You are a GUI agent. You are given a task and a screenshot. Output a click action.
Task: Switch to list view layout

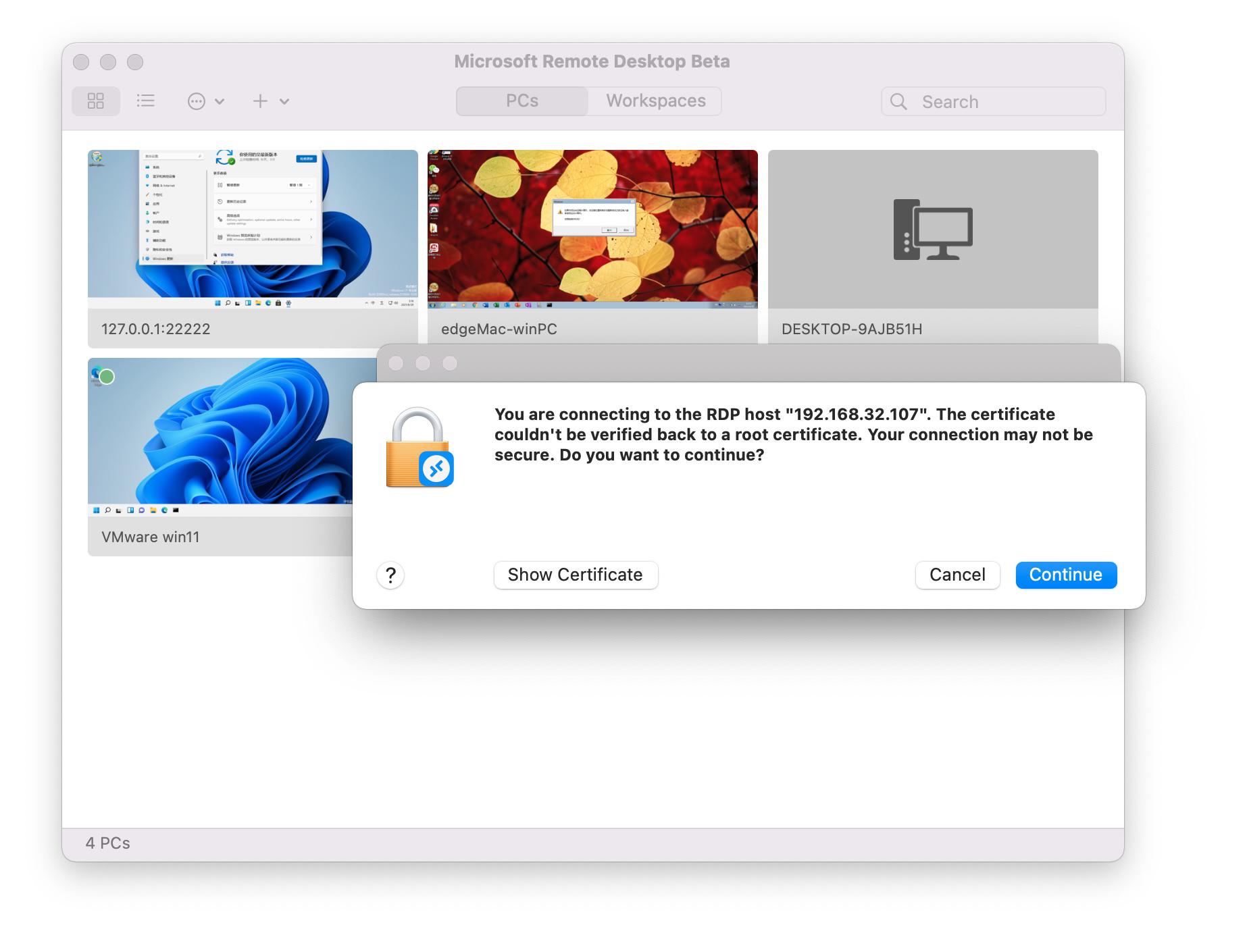(x=146, y=101)
